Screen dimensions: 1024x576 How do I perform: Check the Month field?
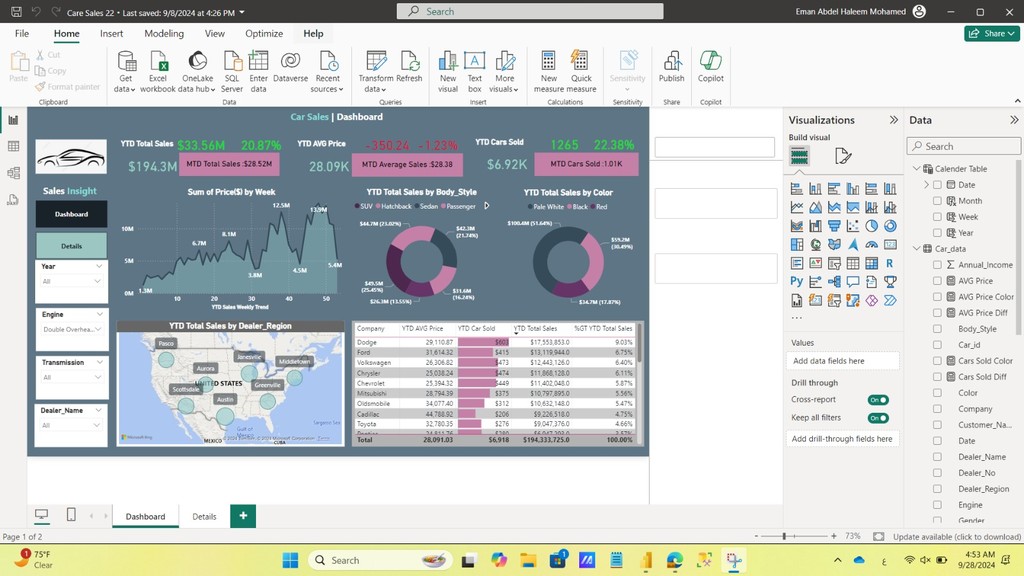click(937, 201)
